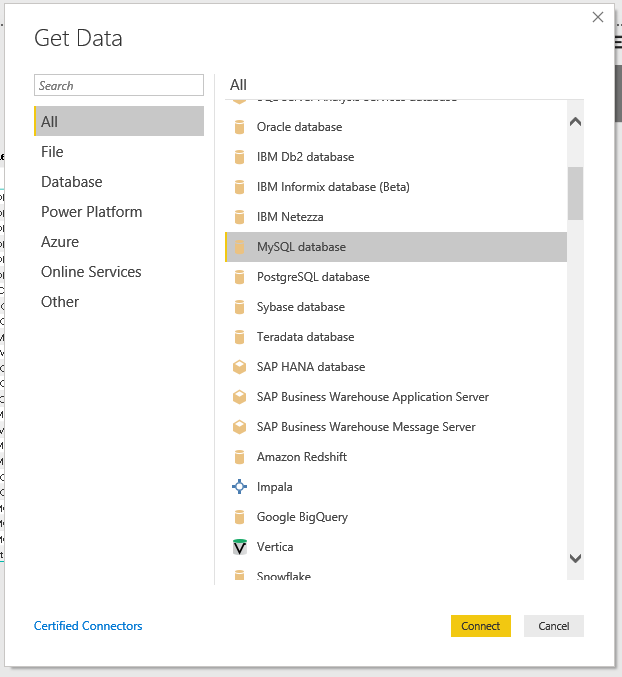The height and width of the screenshot is (677, 622).
Task: Click the IBM Informix database icon
Action: (239, 187)
